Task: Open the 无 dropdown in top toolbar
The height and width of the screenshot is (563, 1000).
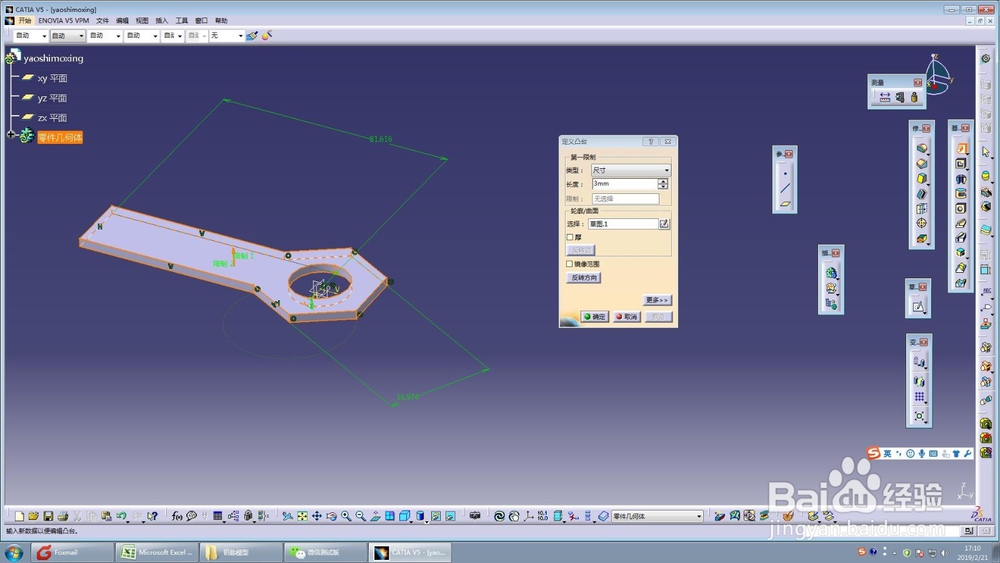Action: tap(227, 36)
